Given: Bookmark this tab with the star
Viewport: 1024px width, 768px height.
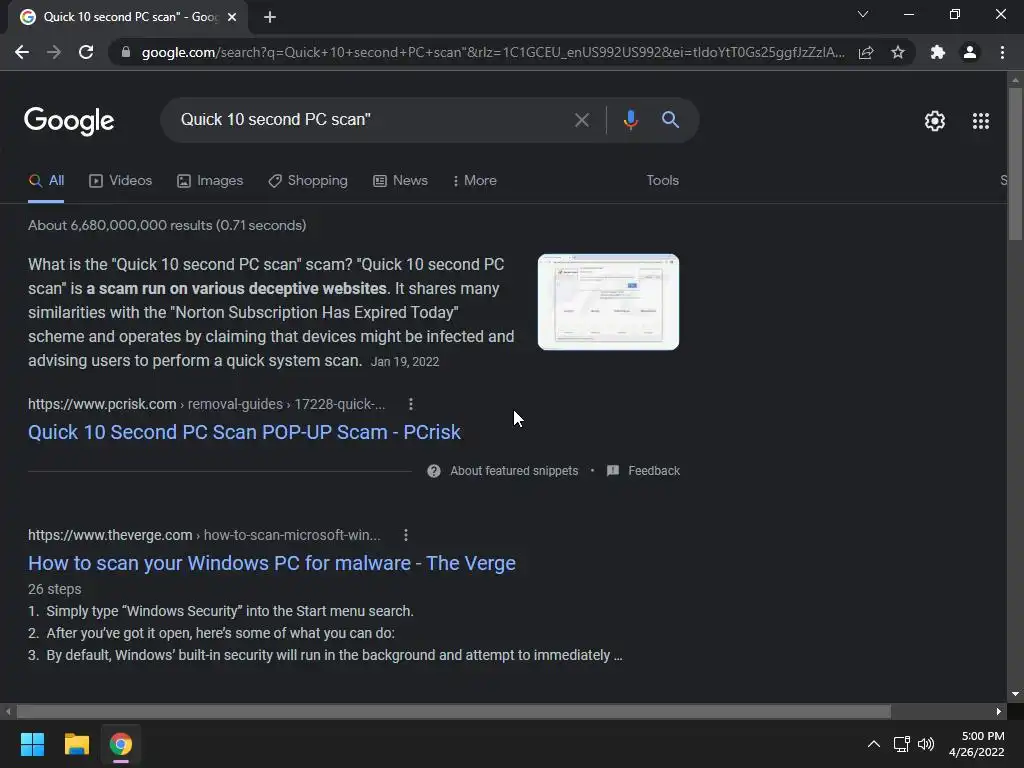Looking at the screenshot, I should [x=898, y=52].
